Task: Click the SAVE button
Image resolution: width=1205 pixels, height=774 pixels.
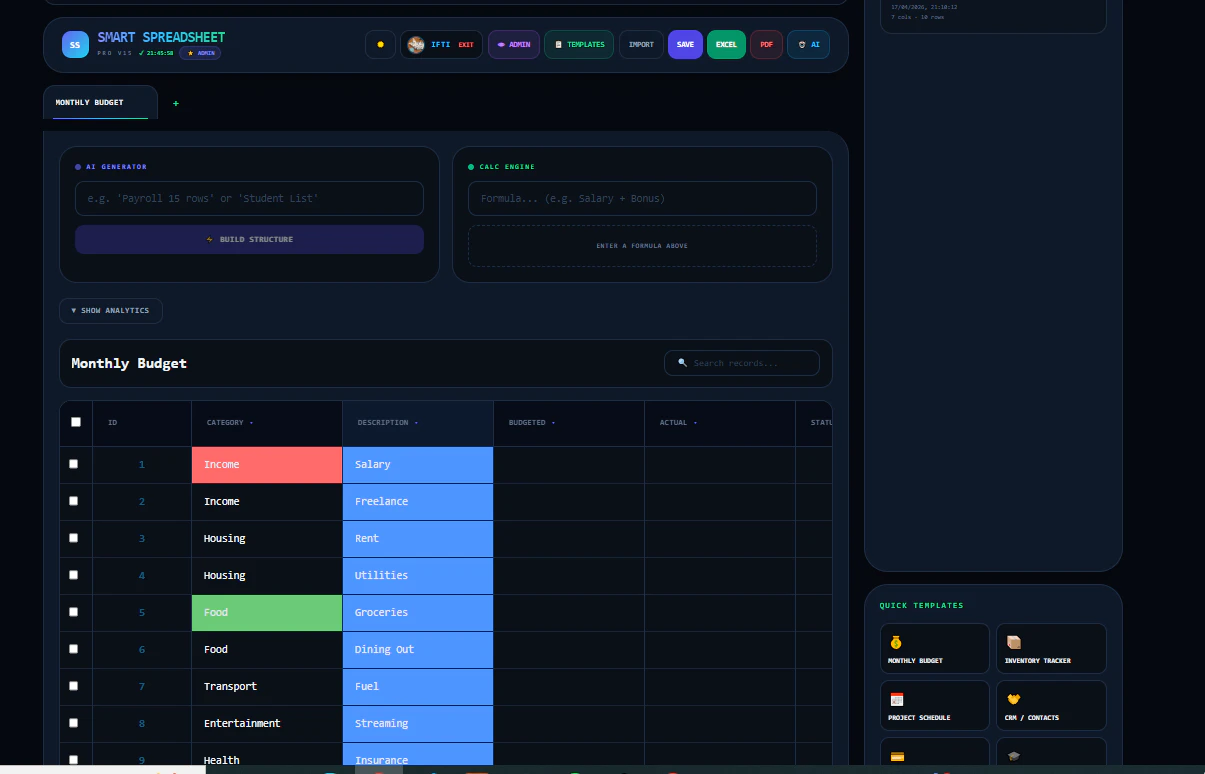Action: click(685, 45)
